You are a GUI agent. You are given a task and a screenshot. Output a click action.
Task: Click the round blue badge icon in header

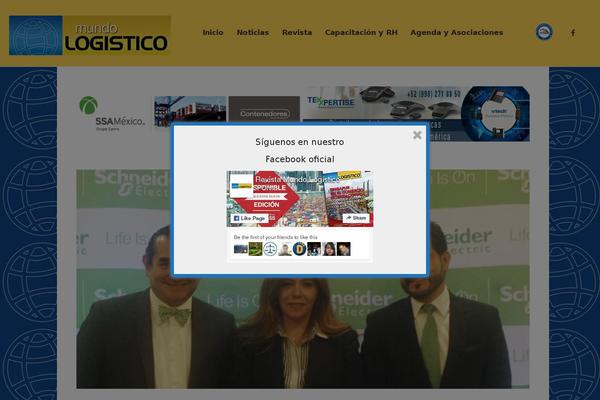pos(544,32)
